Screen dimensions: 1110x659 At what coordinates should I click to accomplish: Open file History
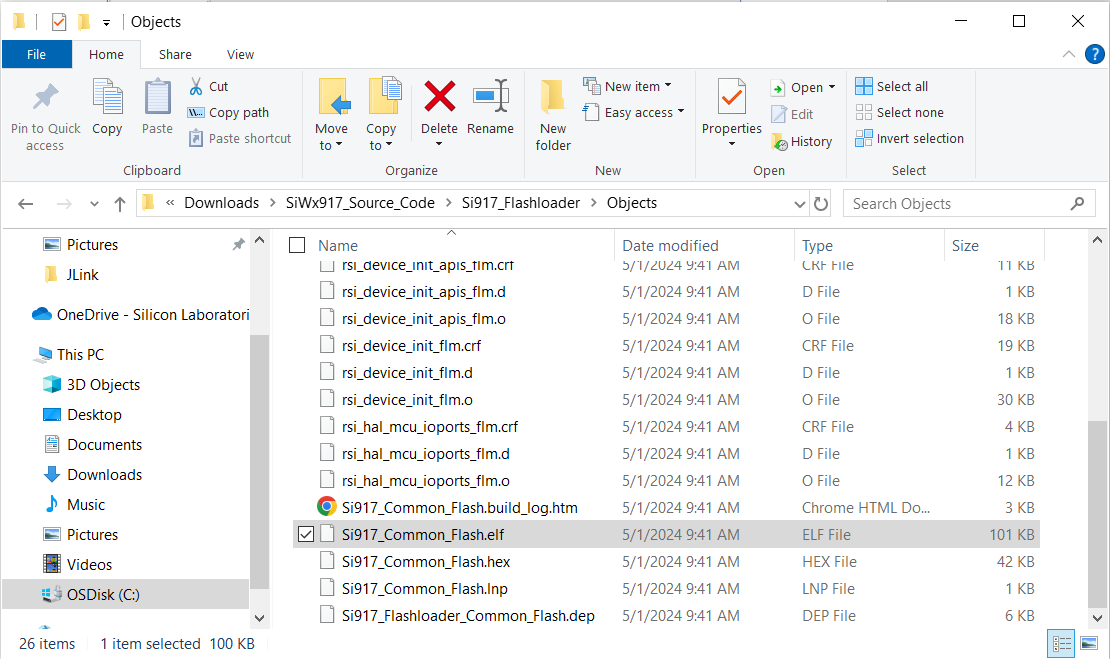click(x=802, y=142)
